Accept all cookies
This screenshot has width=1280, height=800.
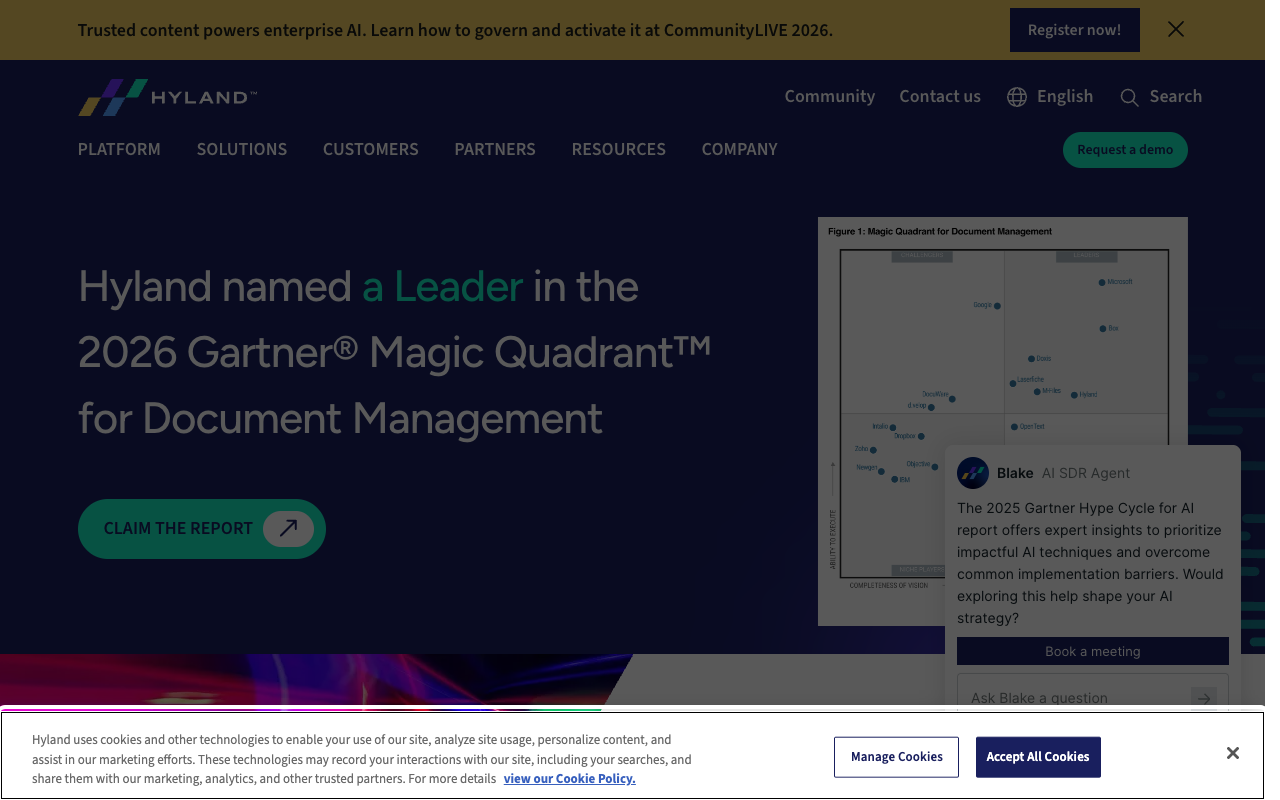pyautogui.click(x=1038, y=757)
